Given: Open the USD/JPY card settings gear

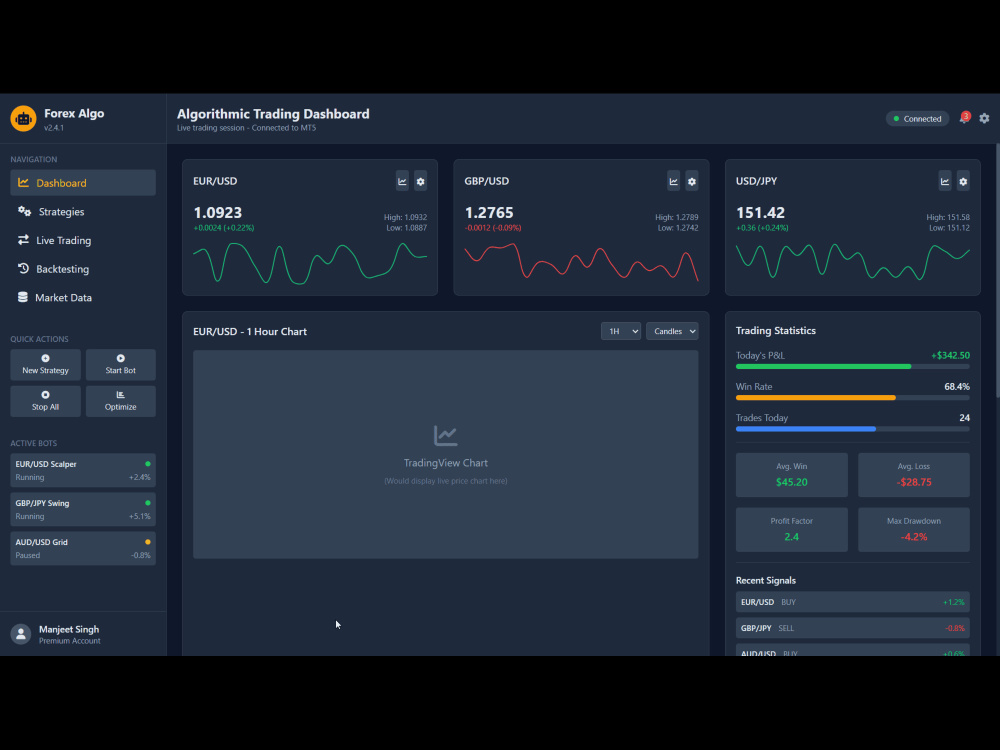Looking at the screenshot, I should 963,181.
